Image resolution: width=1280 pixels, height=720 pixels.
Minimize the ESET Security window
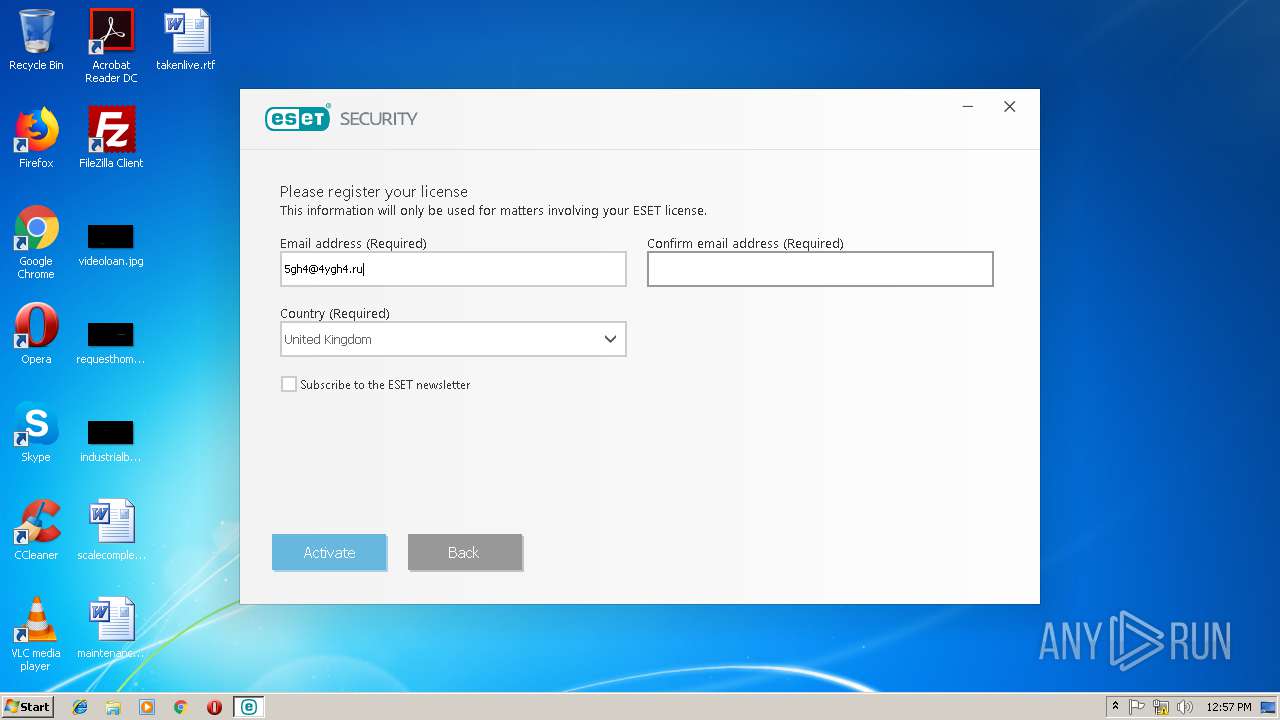pos(968,107)
